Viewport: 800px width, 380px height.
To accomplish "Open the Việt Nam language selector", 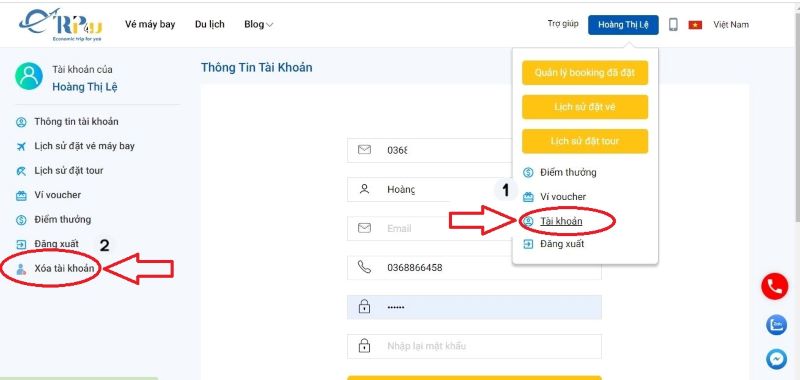I will 731,24.
